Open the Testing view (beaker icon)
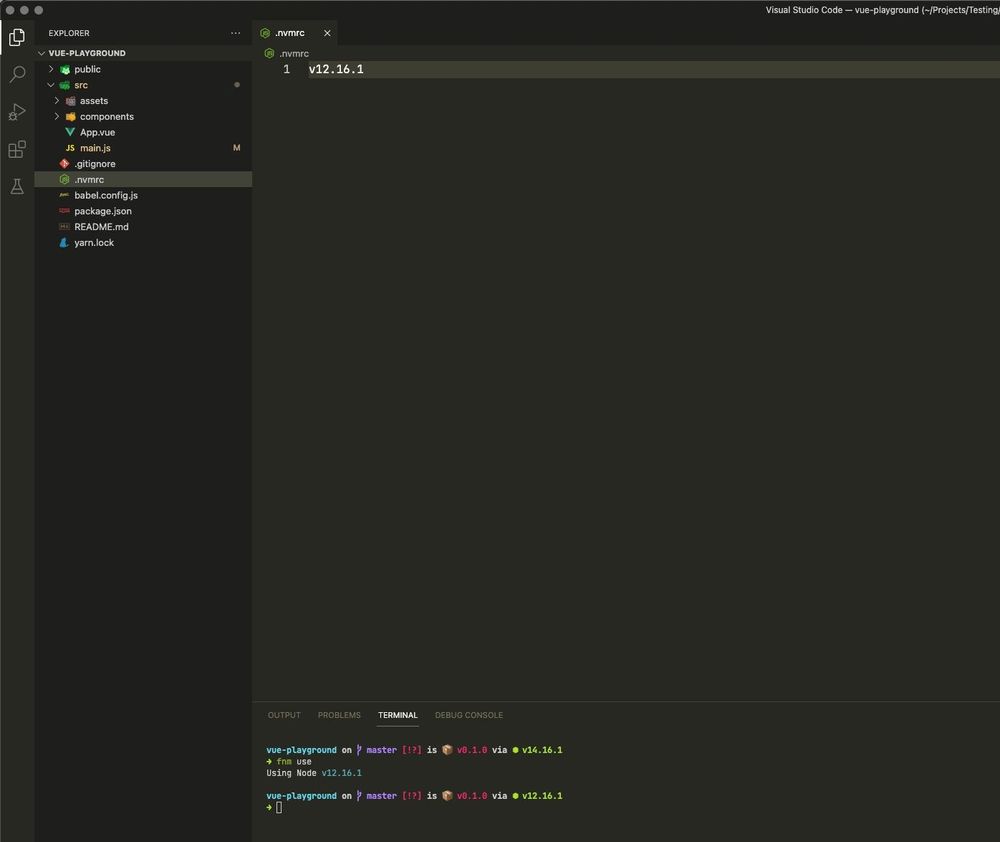 [x=16, y=186]
